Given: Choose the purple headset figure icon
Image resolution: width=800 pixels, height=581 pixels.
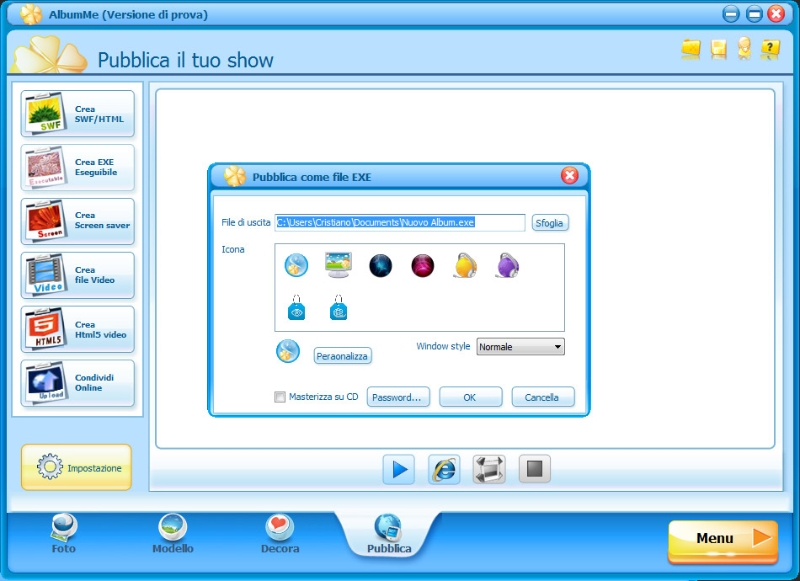Looking at the screenshot, I should [507, 265].
